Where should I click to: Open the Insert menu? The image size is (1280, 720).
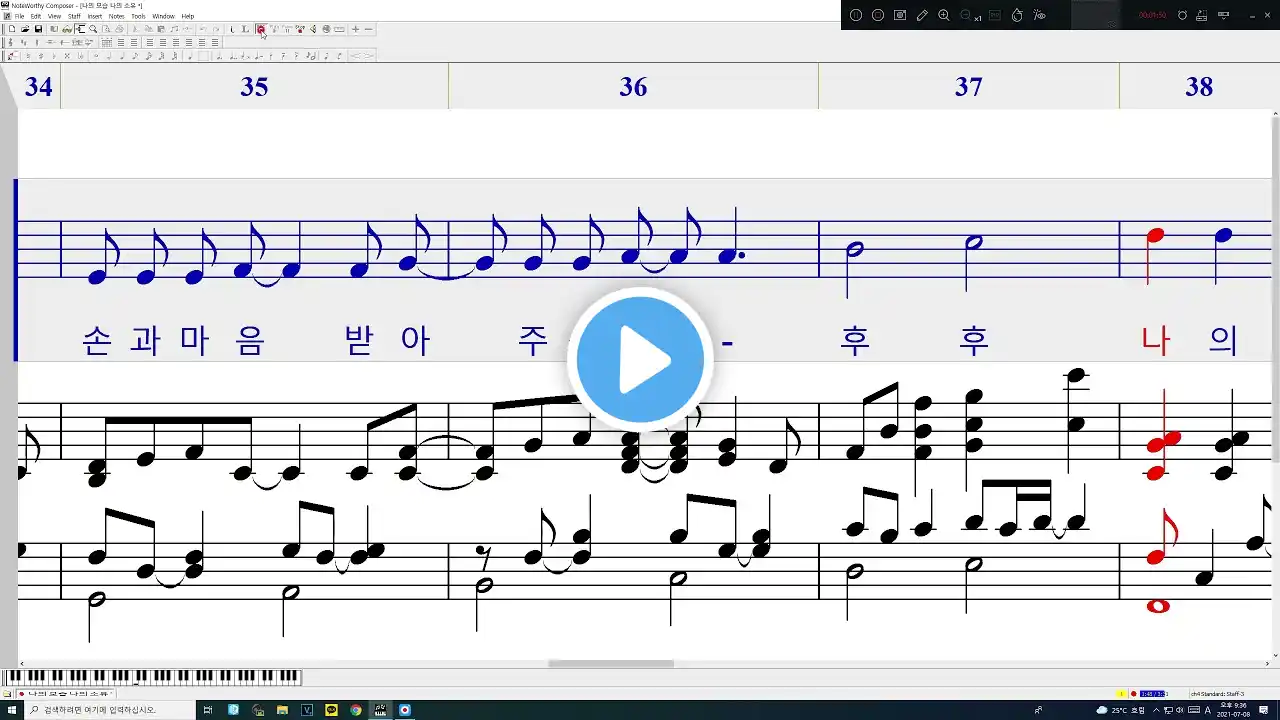(x=95, y=16)
